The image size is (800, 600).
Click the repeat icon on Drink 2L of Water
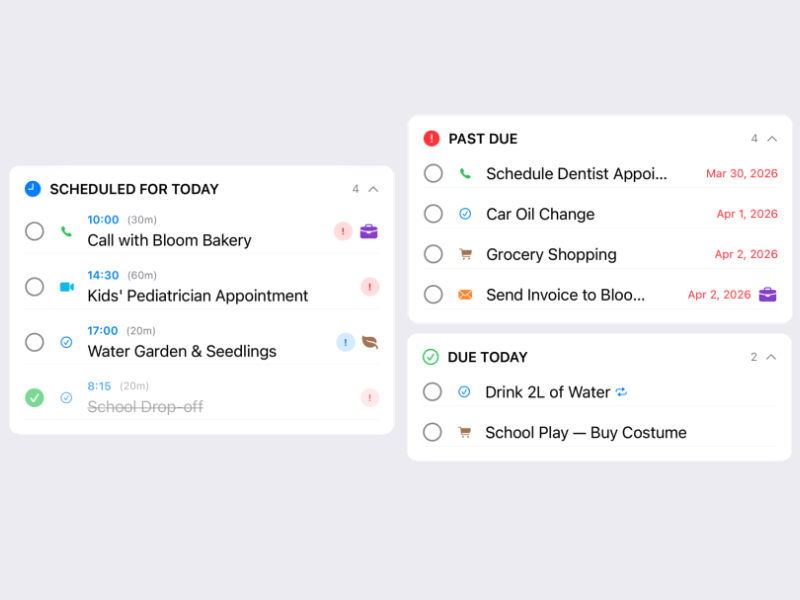click(622, 392)
